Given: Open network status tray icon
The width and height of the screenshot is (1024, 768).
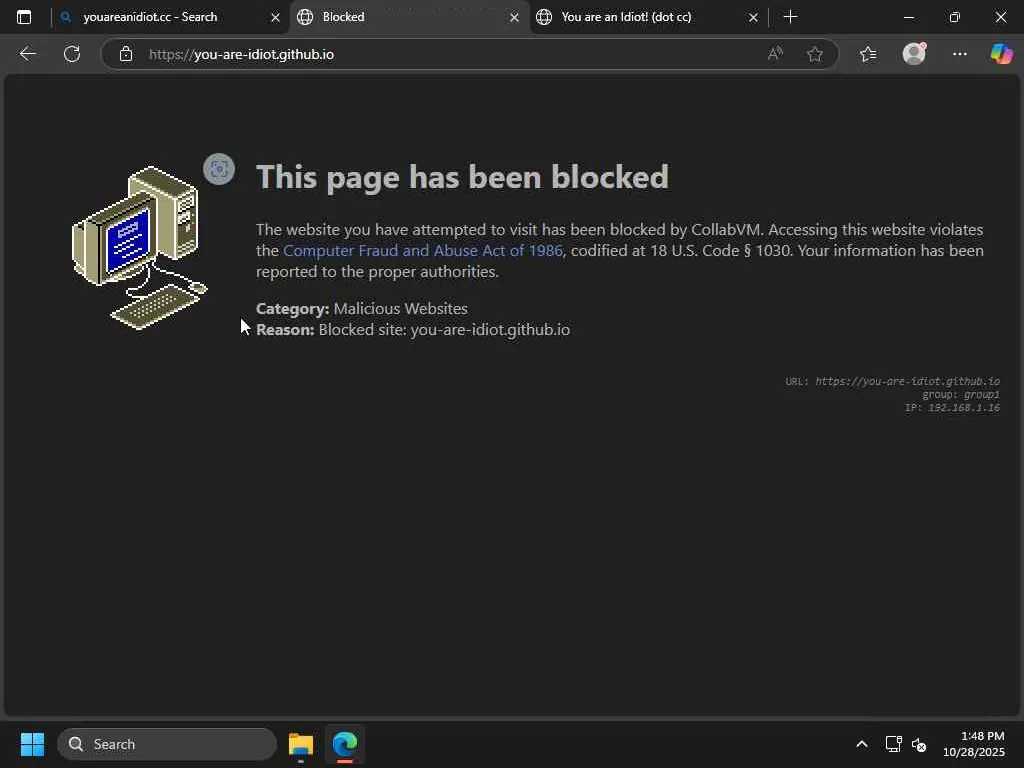Looking at the screenshot, I should 893,744.
